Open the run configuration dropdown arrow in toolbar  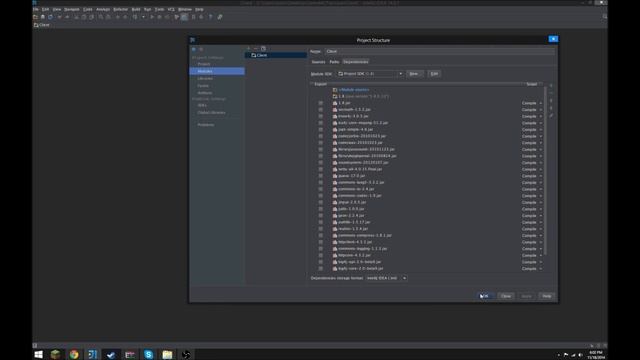143,17
